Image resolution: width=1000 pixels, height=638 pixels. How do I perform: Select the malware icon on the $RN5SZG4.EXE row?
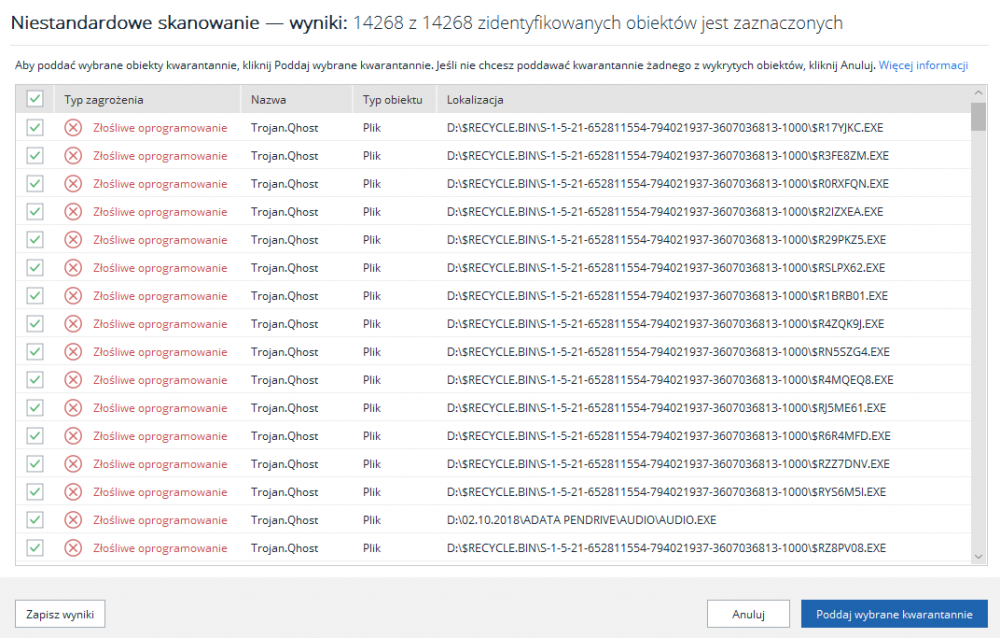click(x=72, y=351)
